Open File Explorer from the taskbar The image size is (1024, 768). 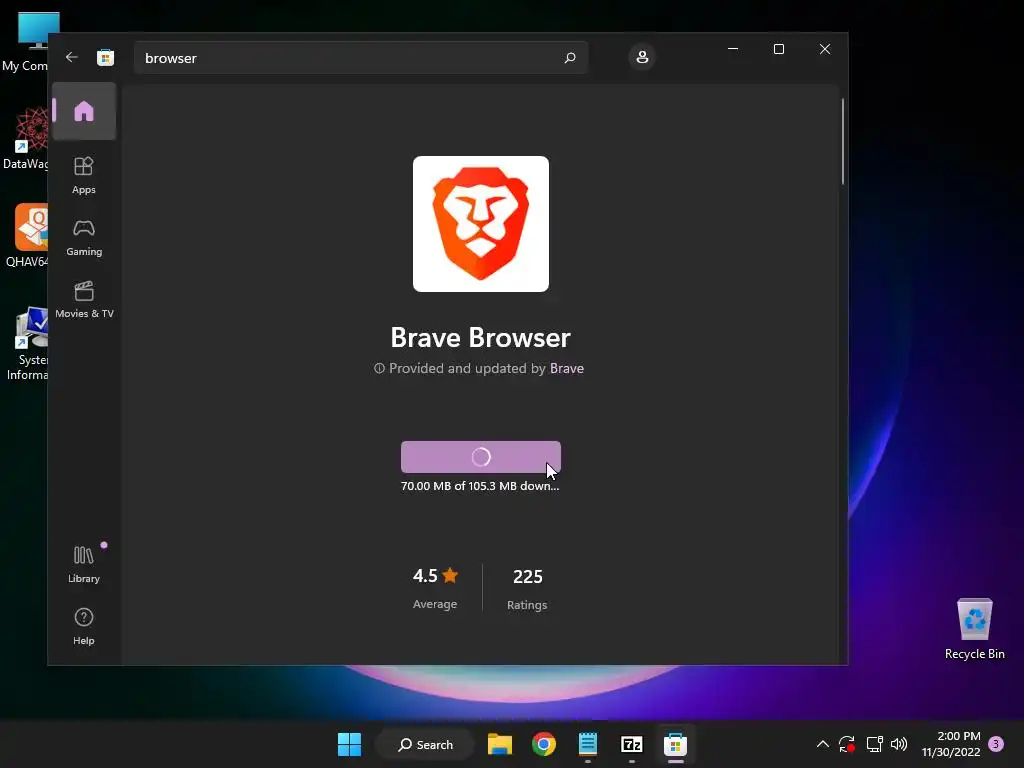click(x=500, y=744)
